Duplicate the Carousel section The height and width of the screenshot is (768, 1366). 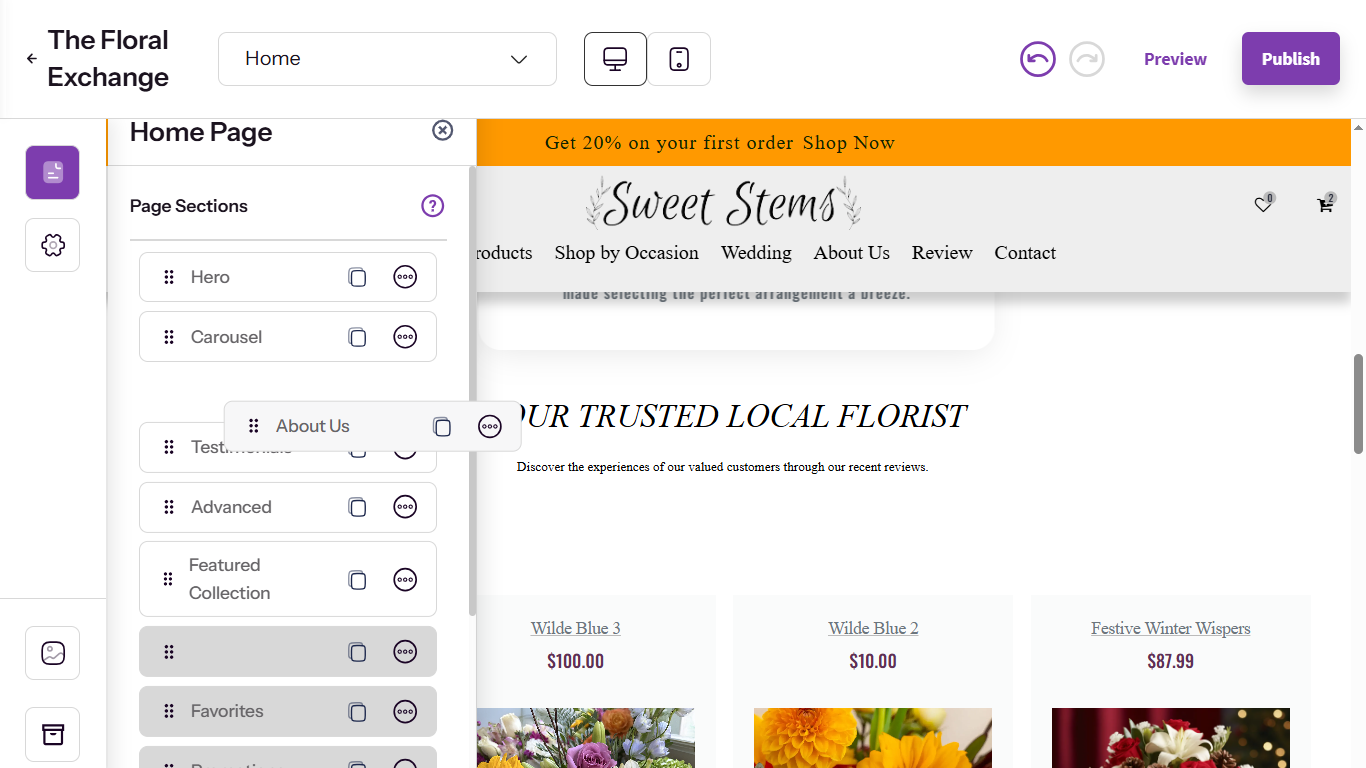(x=357, y=337)
